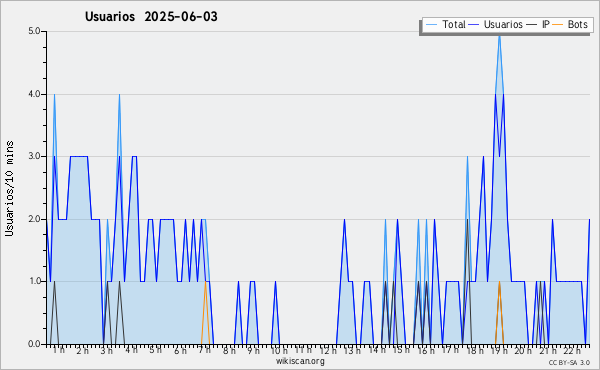Click the y-axis label 'Usuarios/10 mins'
The width and height of the screenshot is (600, 370).
point(9,188)
